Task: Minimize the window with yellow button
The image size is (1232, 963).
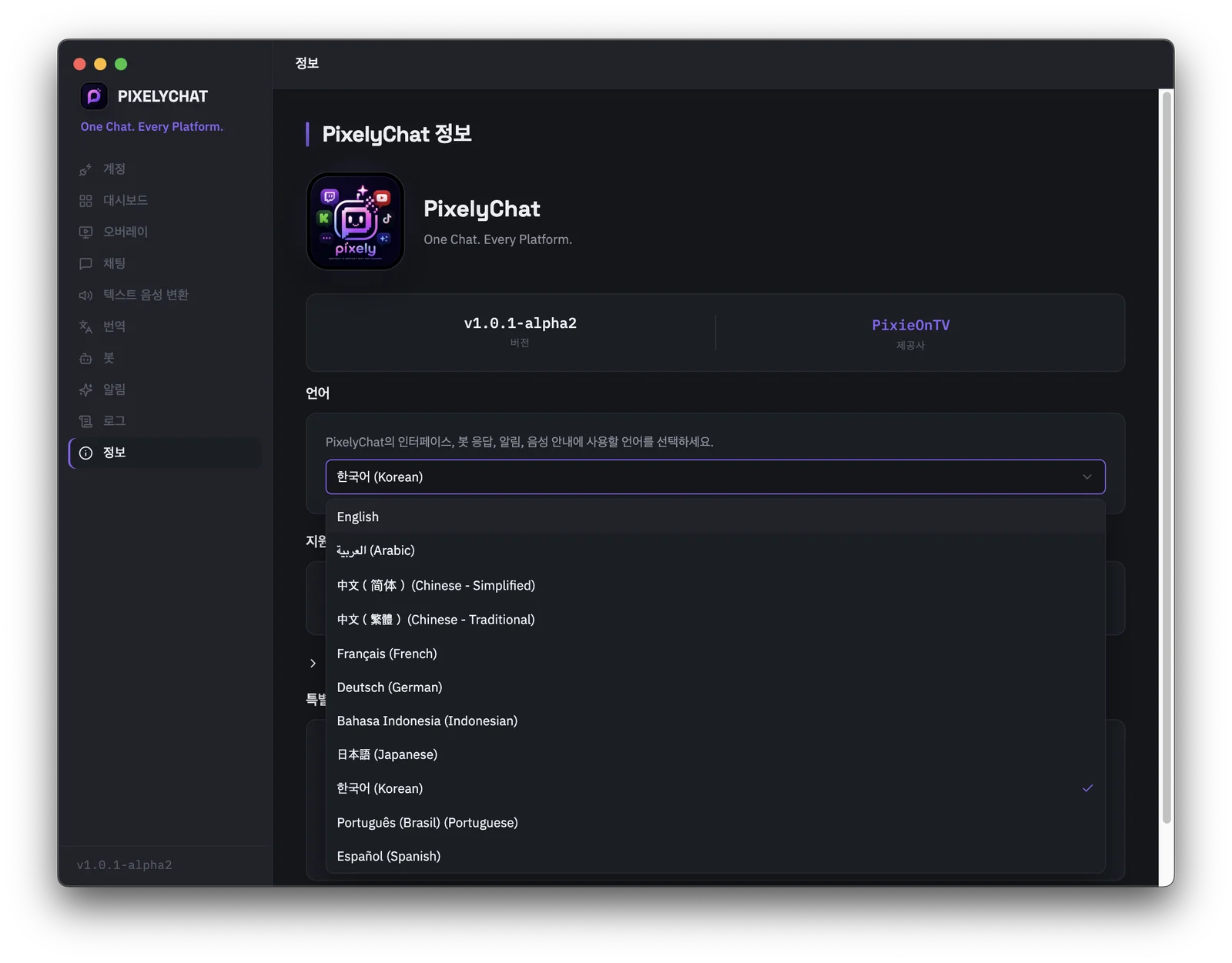Action: [x=100, y=65]
